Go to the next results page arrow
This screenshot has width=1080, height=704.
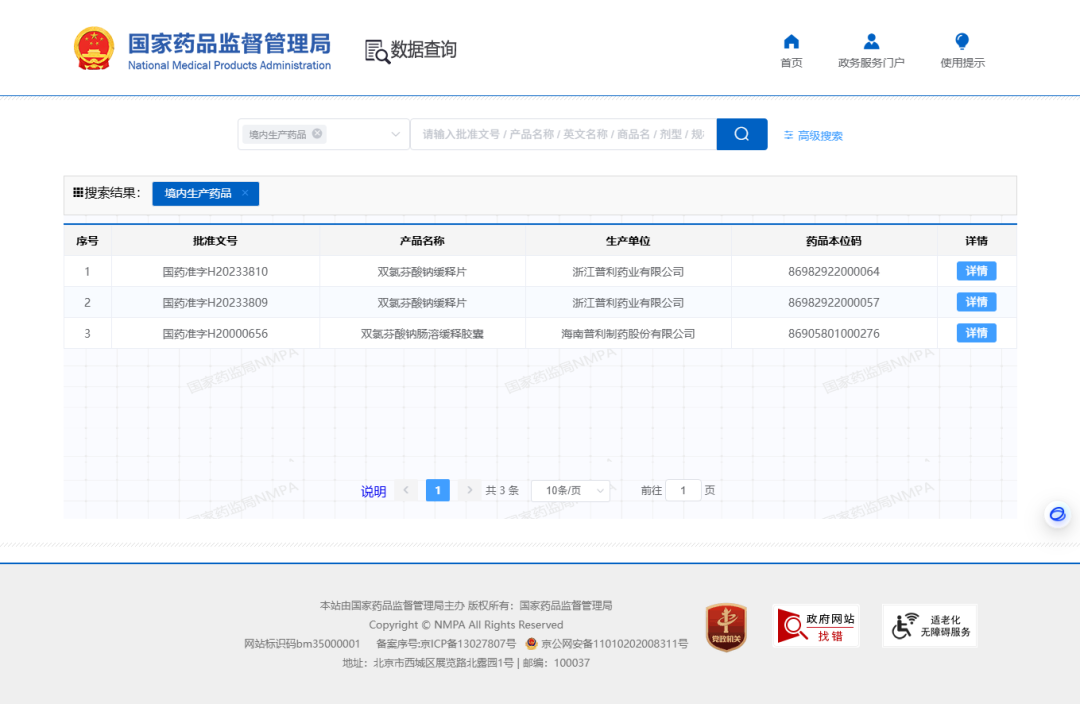point(470,490)
